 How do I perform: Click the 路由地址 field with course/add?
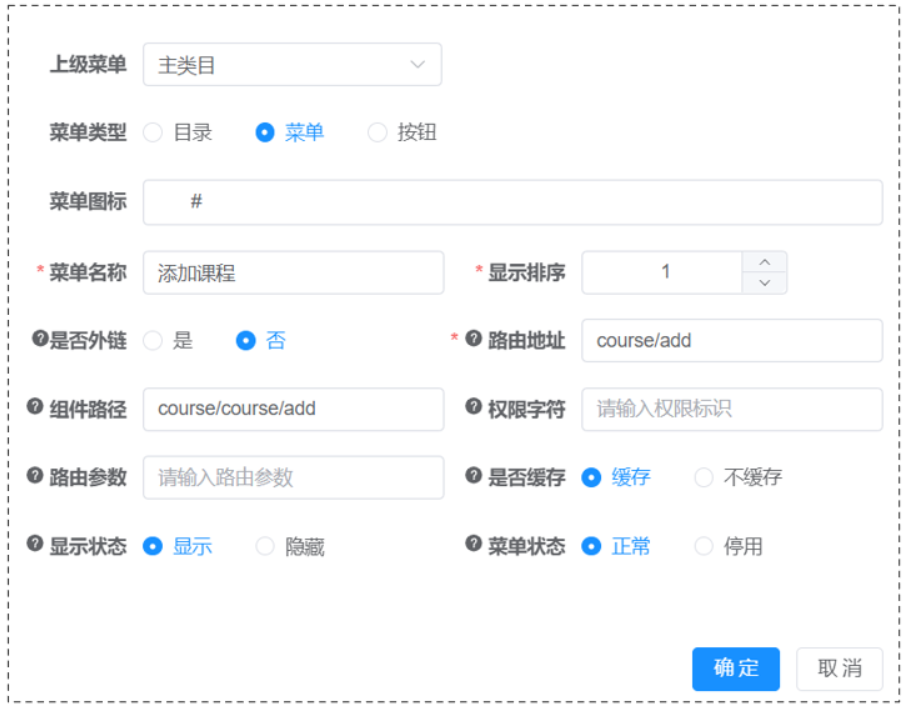tap(732, 340)
